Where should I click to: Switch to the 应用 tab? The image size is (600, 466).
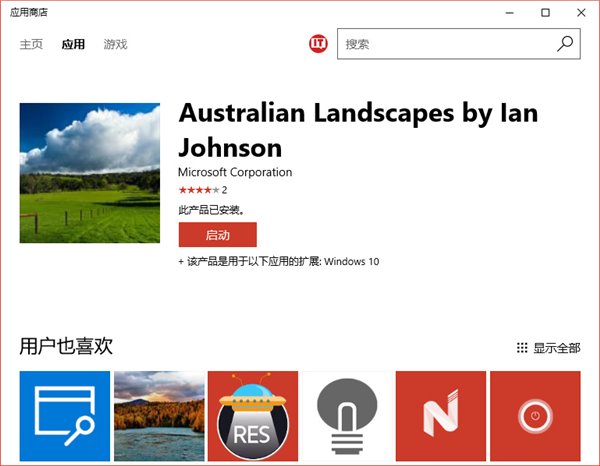(x=73, y=44)
